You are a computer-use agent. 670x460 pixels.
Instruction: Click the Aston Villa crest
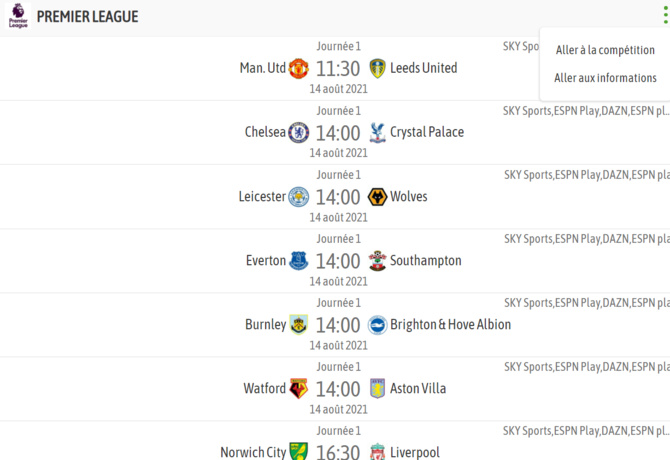[x=377, y=389]
